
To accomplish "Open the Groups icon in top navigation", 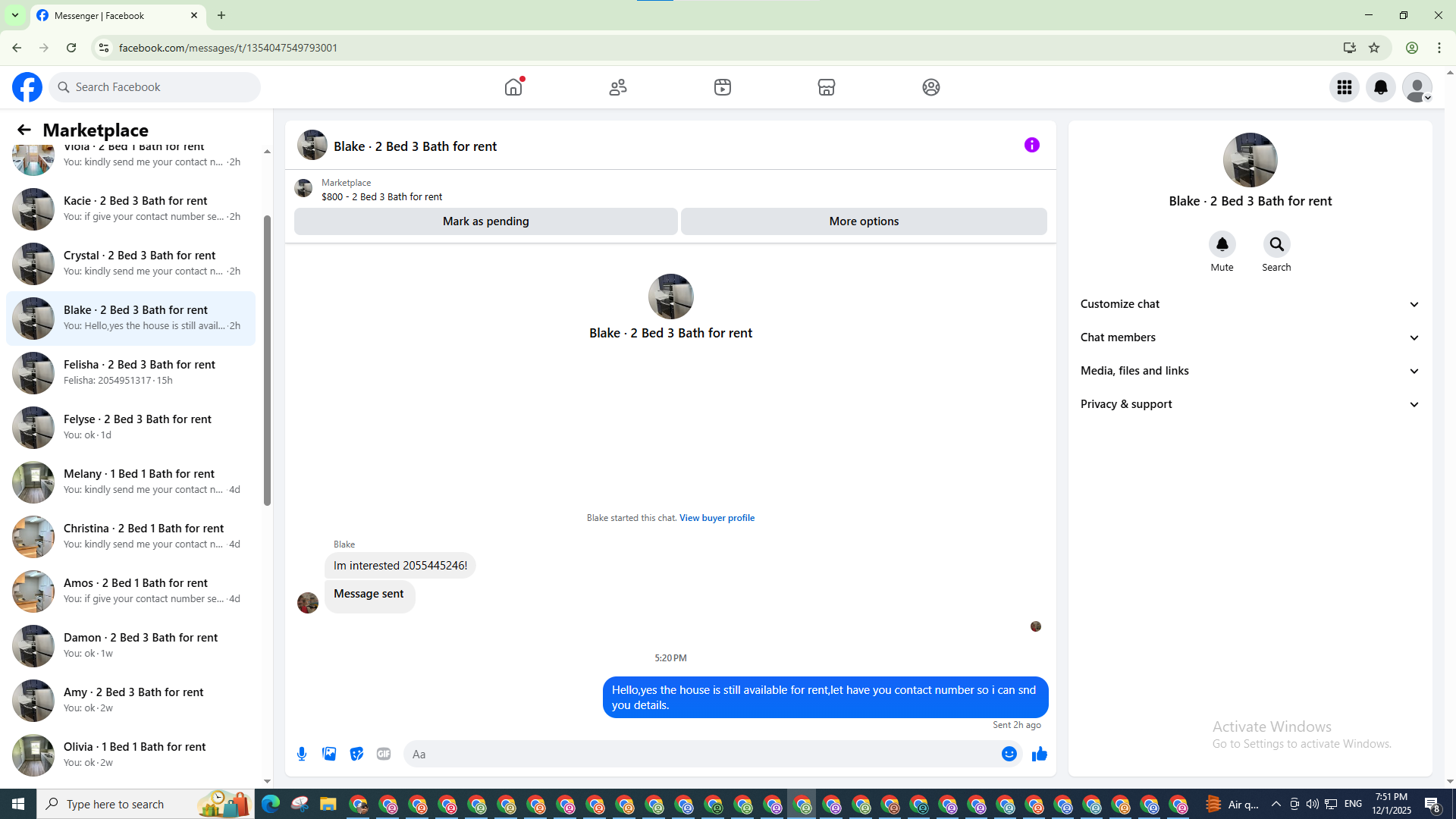I will [x=931, y=87].
